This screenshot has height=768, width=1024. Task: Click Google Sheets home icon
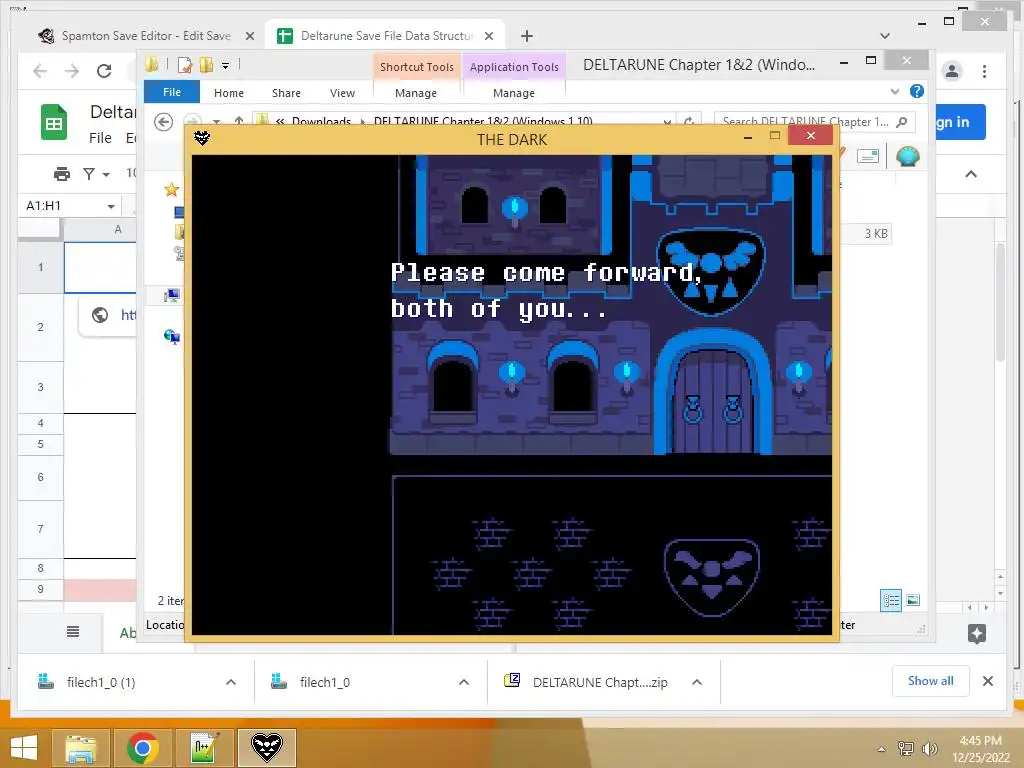(x=54, y=122)
